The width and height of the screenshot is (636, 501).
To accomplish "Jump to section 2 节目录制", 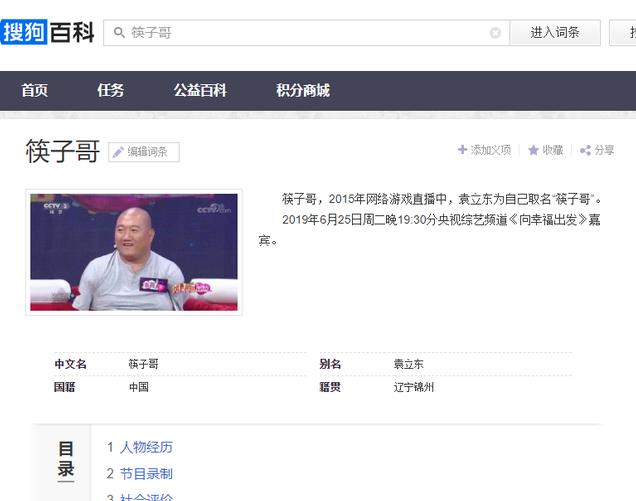I will tap(146, 473).
